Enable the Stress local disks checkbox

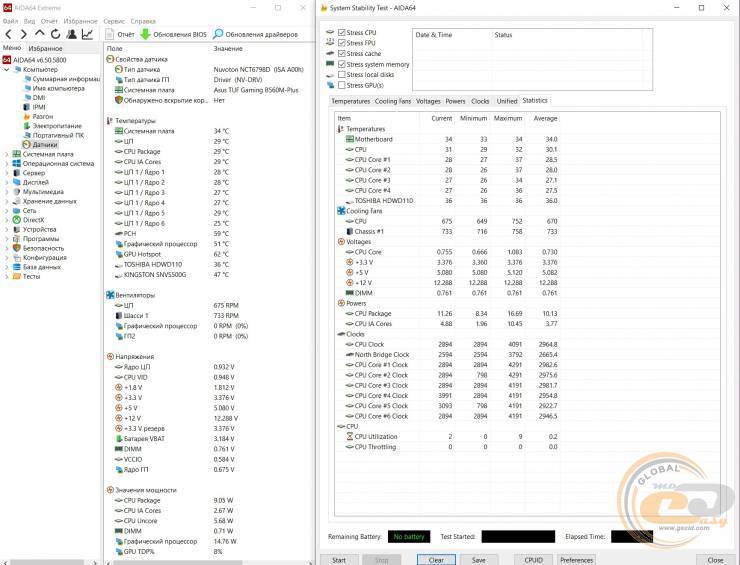coord(342,75)
